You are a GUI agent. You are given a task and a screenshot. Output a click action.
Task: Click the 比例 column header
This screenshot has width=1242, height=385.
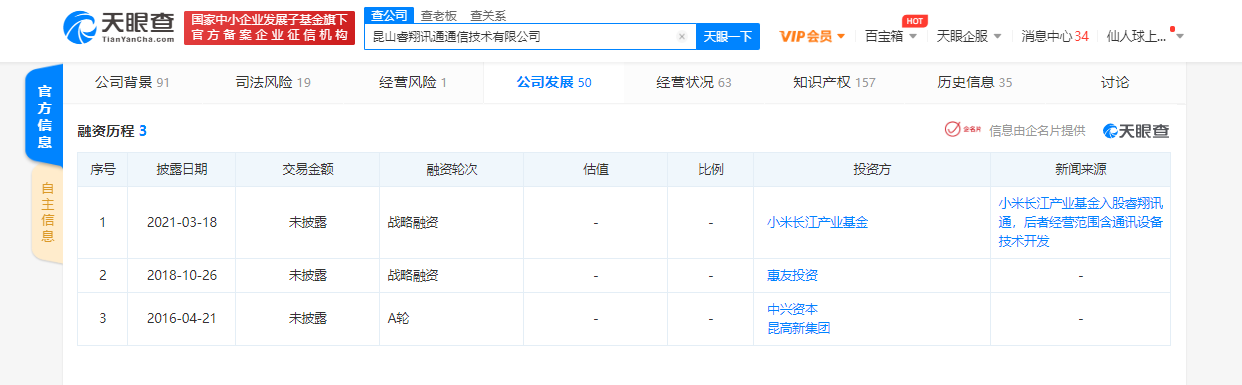tap(711, 169)
